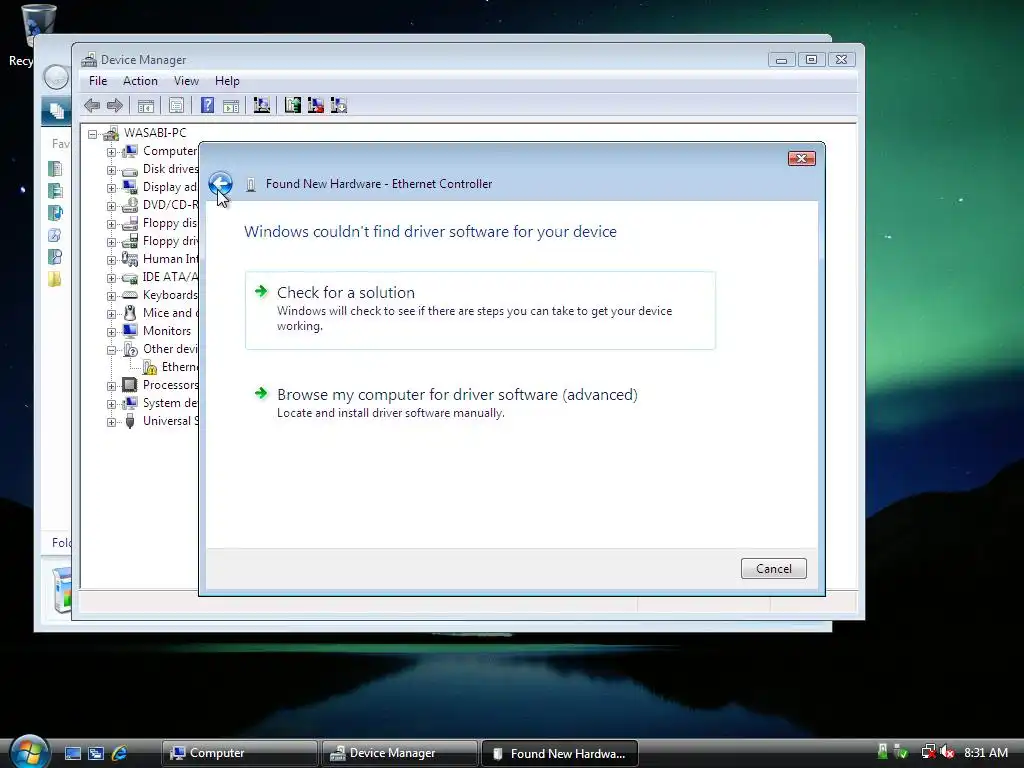Click Show Desktop in Quick Launch
Viewport: 1024px width, 768px height.
coord(72,753)
